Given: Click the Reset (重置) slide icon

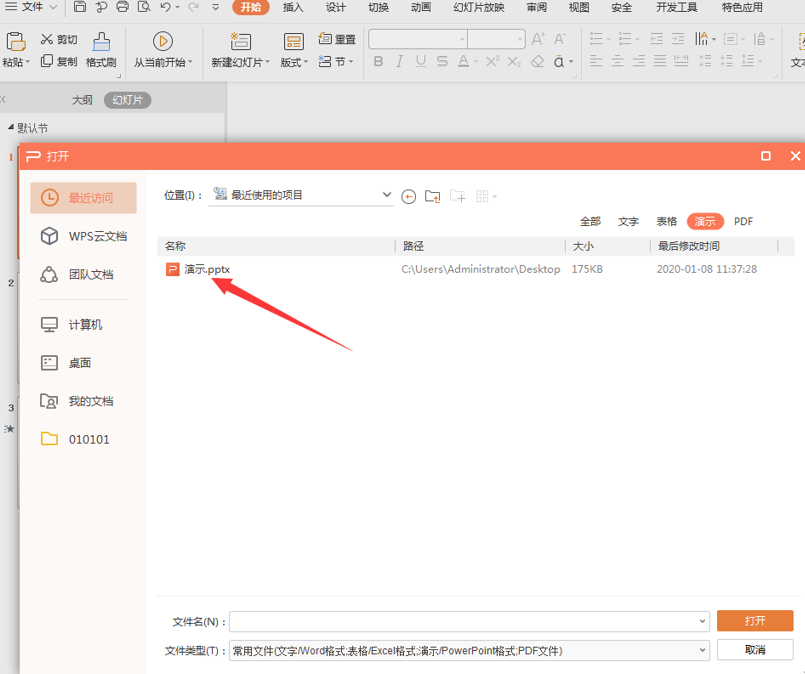Looking at the screenshot, I should click(324, 38).
